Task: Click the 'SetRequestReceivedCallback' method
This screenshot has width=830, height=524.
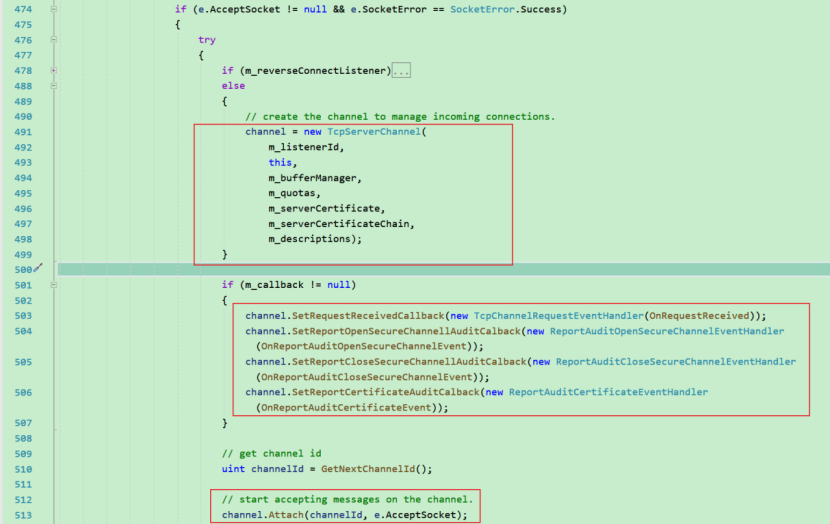Action: pos(368,315)
